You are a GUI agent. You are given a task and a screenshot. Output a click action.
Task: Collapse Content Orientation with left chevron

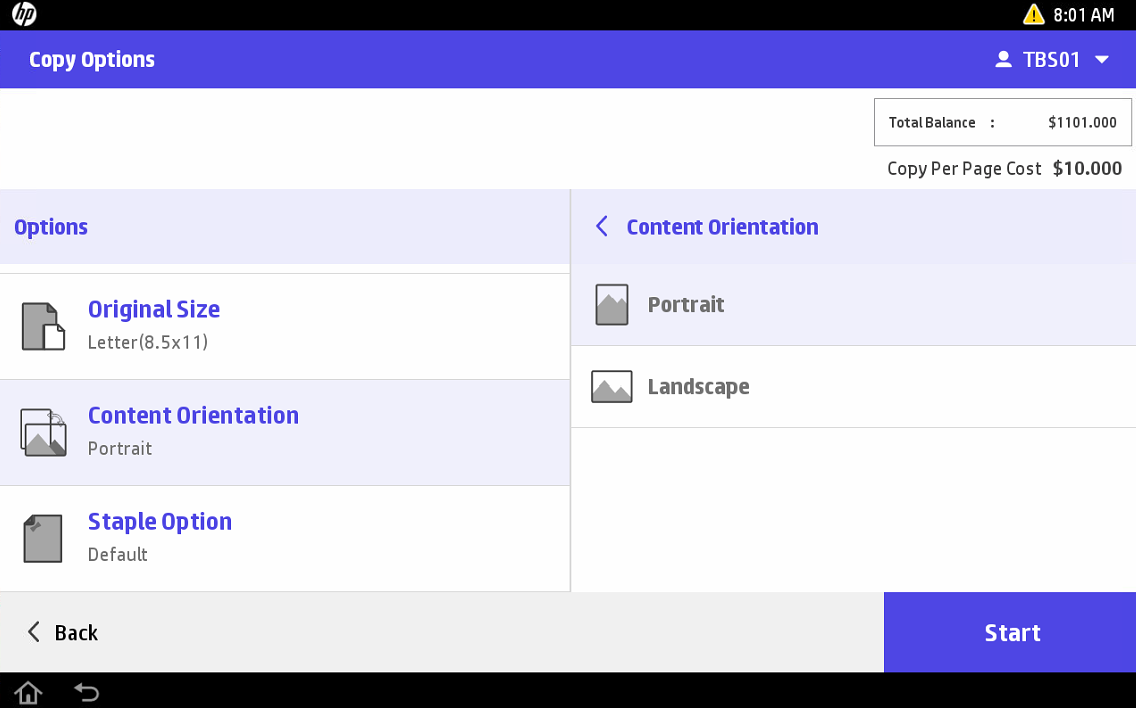coord(602,227)
